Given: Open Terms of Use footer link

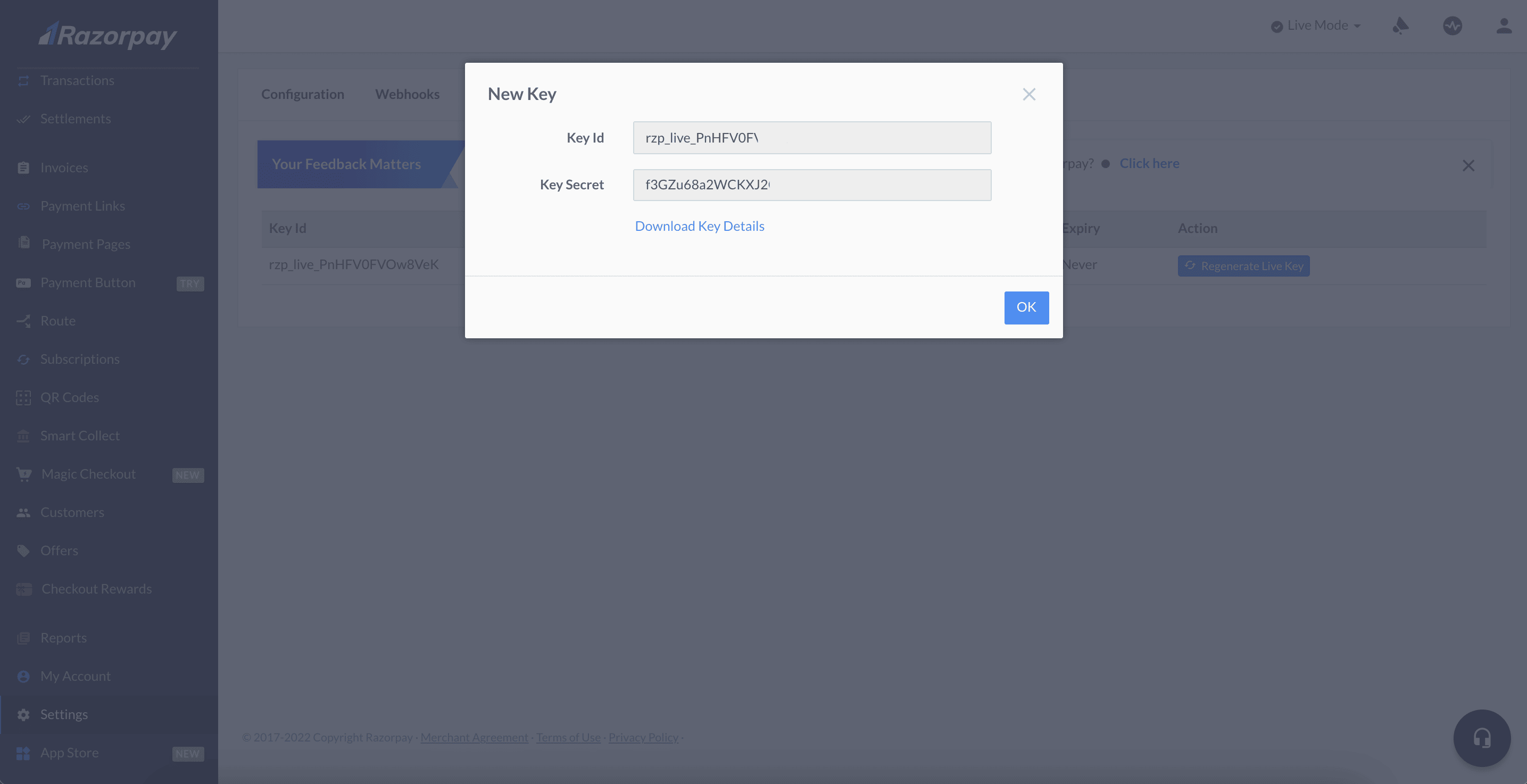Looking at the screenshot, I should [x=568, y=738].
